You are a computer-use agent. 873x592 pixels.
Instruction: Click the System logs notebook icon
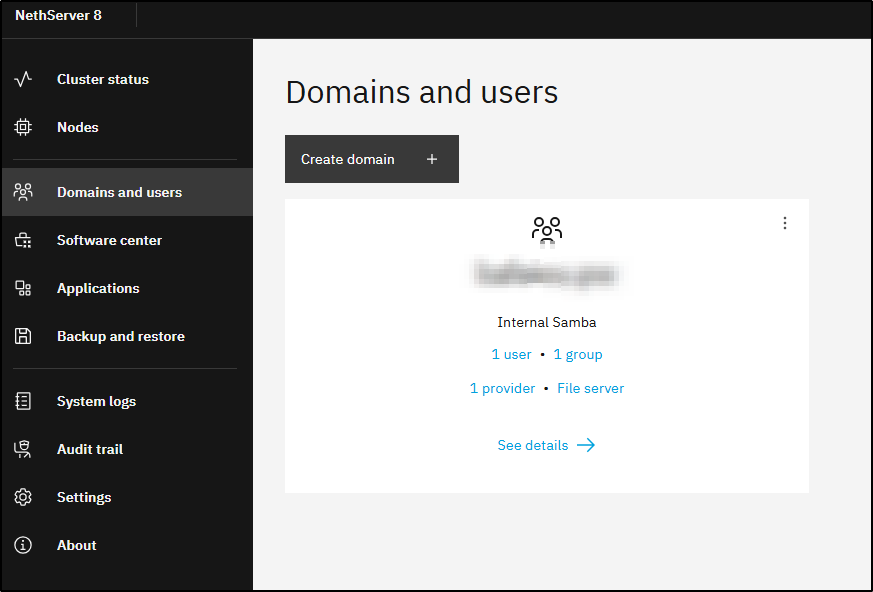tap(23, 401)
